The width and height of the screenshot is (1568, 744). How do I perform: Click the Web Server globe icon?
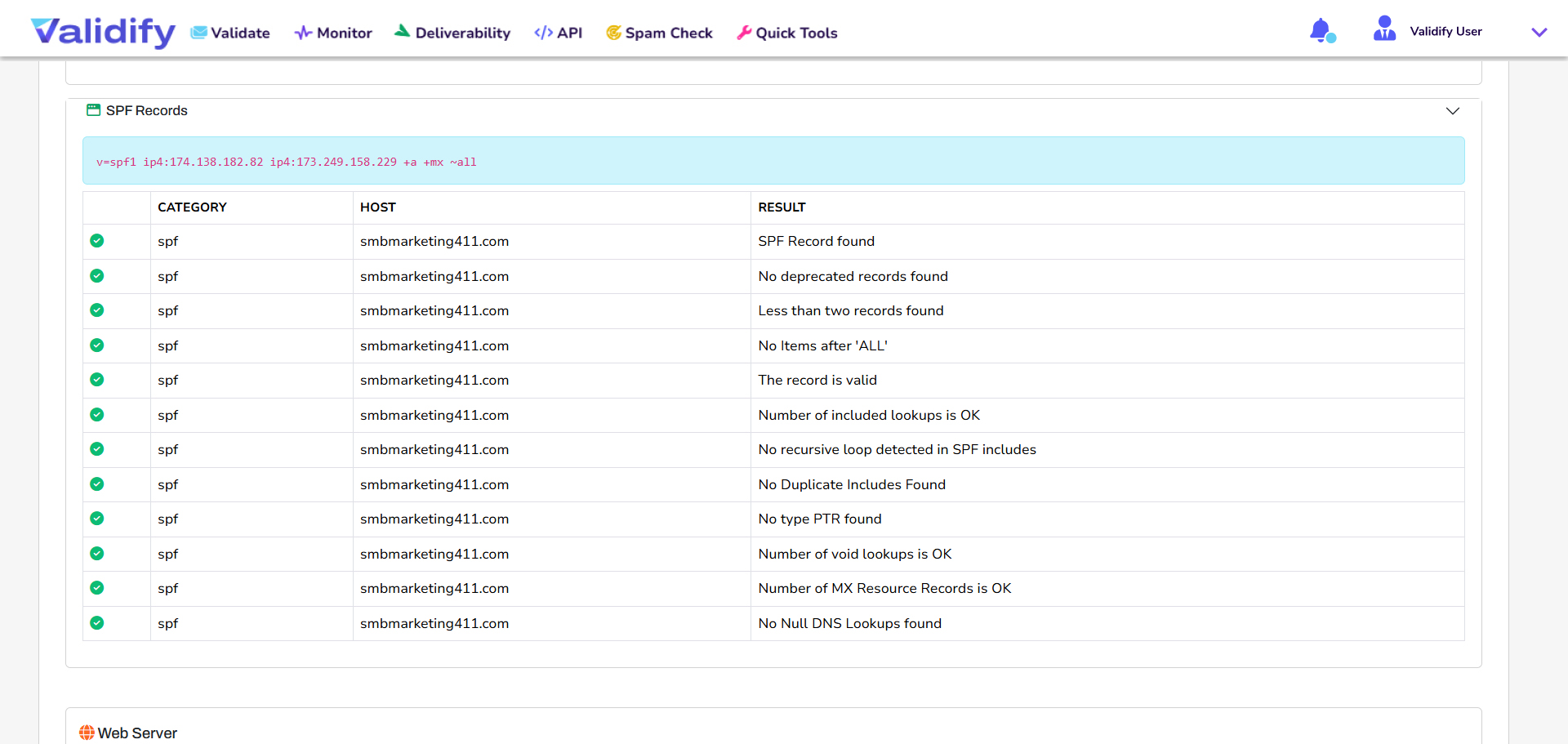pyautogui.click(x=87, y=733)
